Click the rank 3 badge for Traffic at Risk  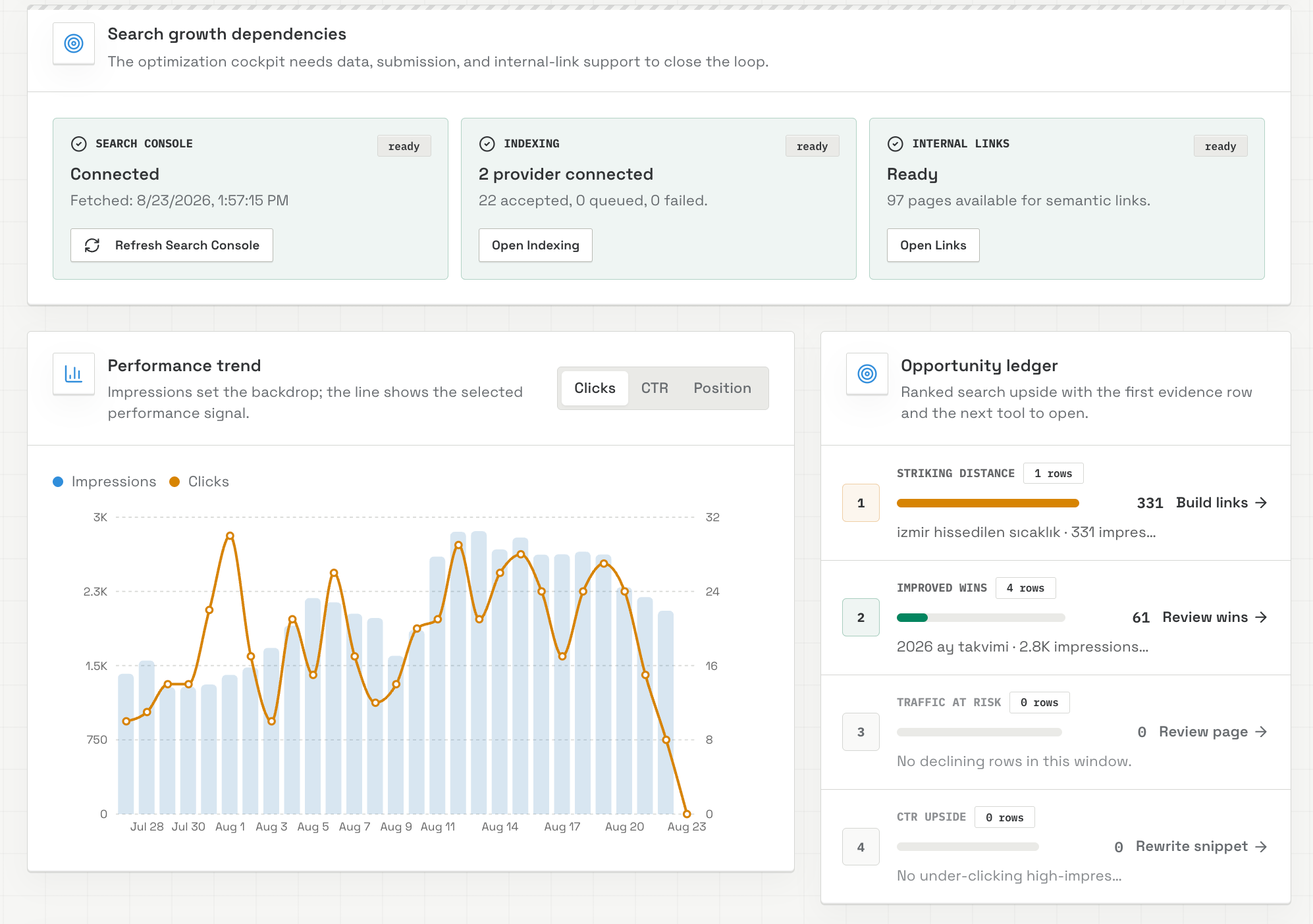point(861,732)
